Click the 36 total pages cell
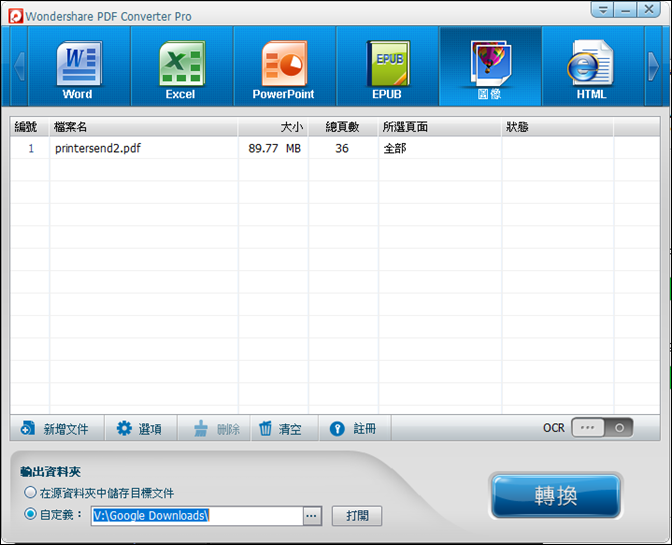This screenshot has height=545, width=672. tap(342, 148)
